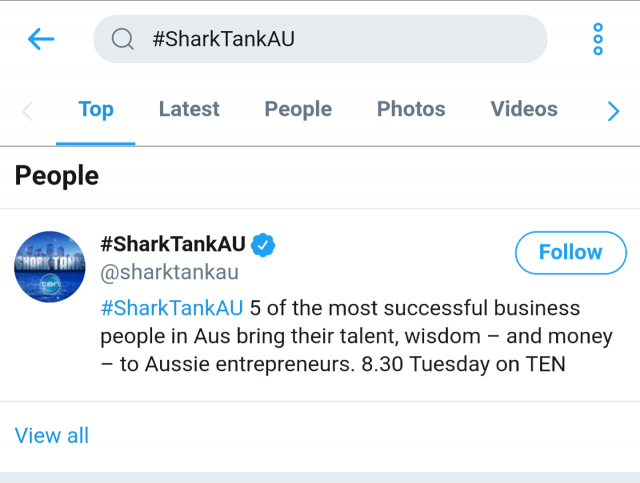Screen dimensions: 640x483
Task: Go back using the blue arrow
Action: tap(41, 39)
